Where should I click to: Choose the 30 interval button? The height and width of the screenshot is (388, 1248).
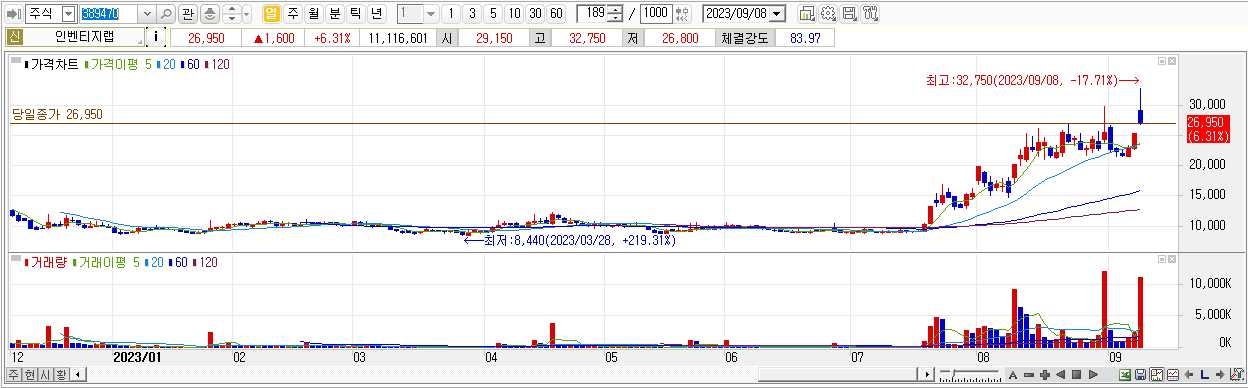point(535,14)
